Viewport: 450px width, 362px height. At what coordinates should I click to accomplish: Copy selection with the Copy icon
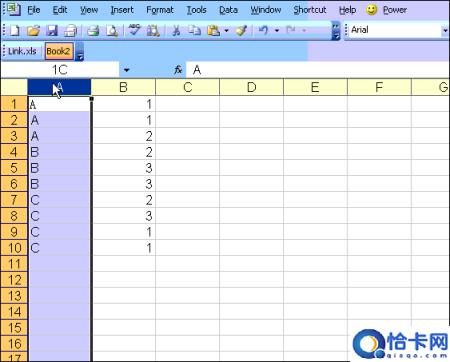click(x=195, y=31)
